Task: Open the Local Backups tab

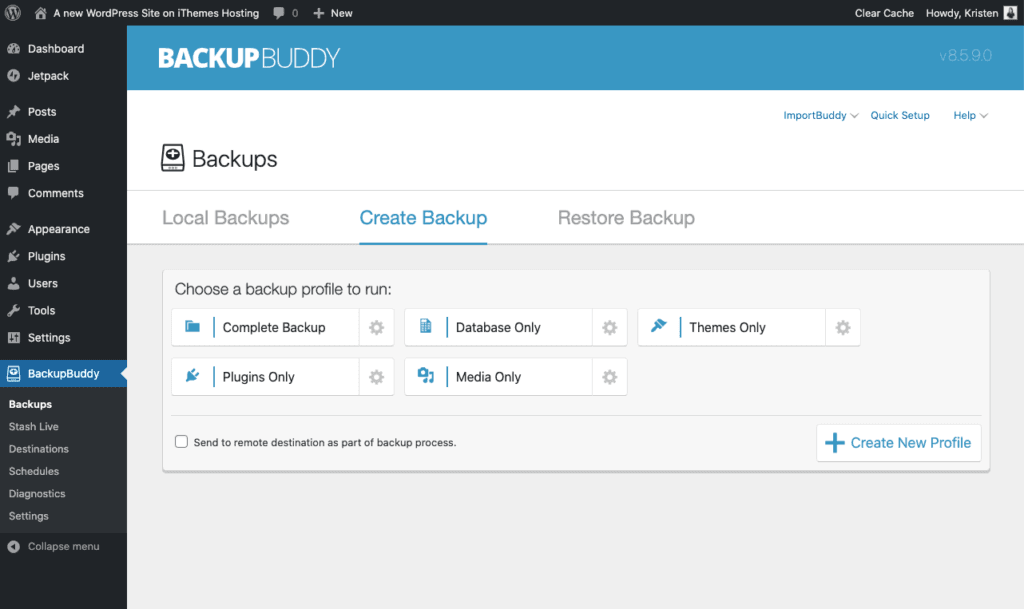Action: [225, 217]
